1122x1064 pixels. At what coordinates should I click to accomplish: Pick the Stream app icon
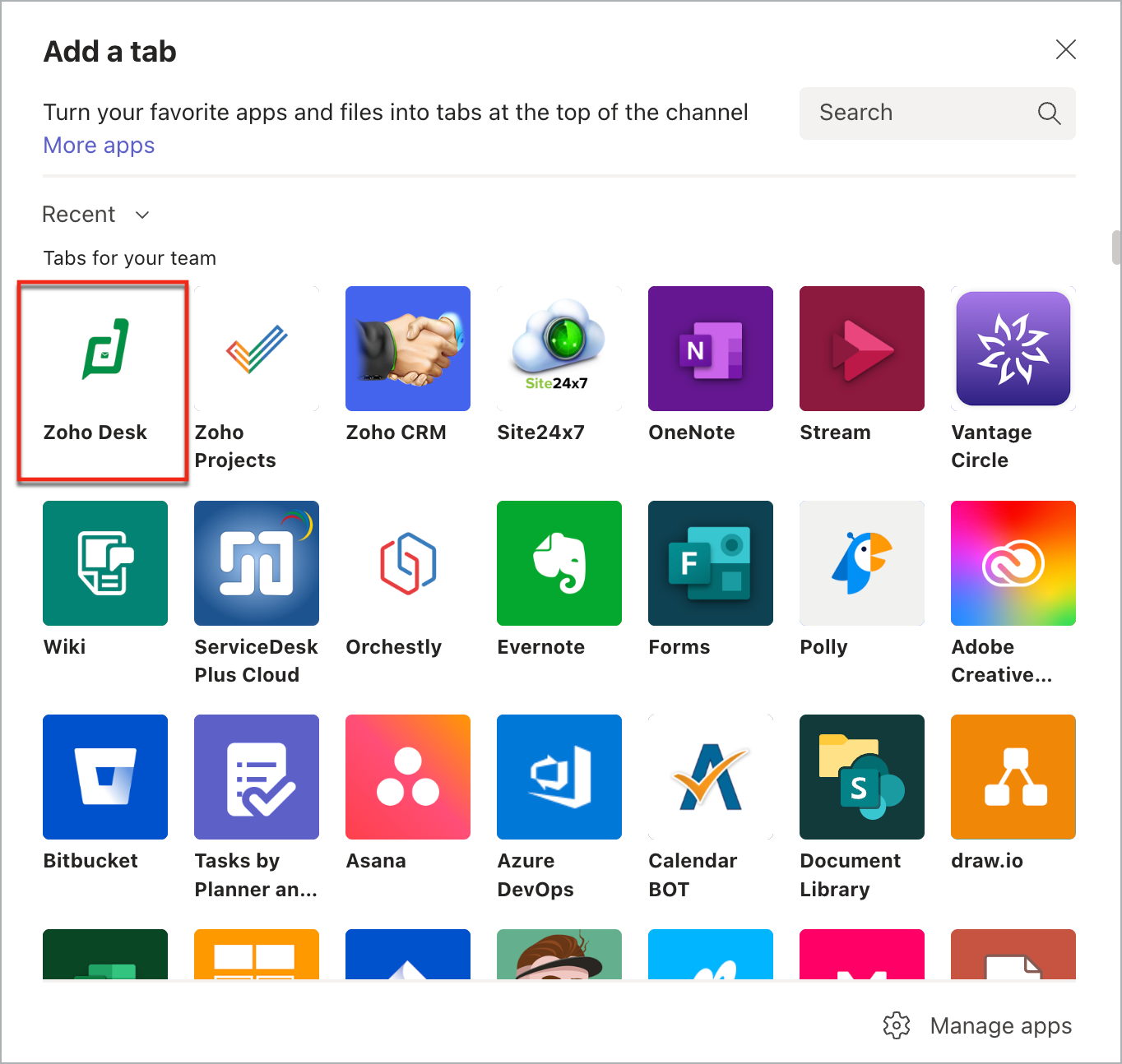coord(862,349)
